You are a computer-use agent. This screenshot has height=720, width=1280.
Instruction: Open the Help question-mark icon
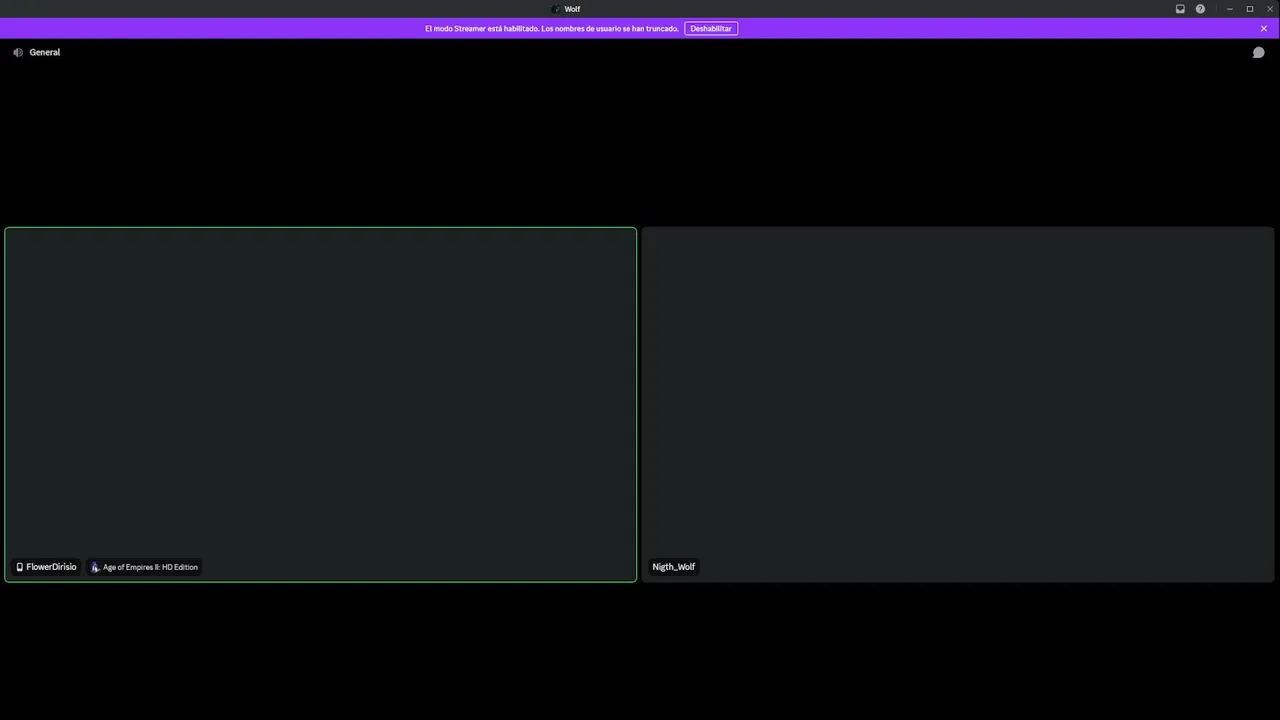click(1200, 9)
